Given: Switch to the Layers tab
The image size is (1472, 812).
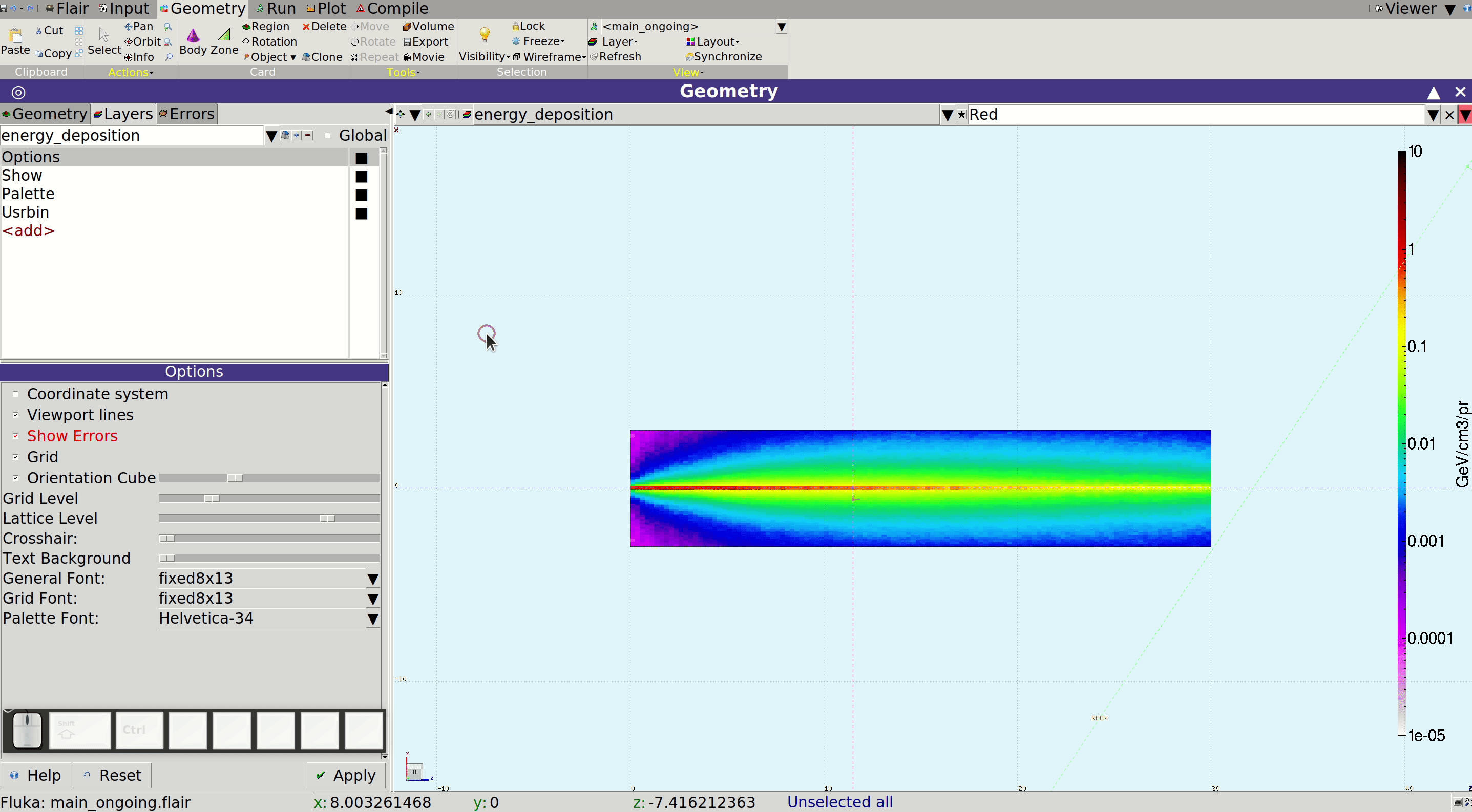Looking at the screenshot, I should (123, 114).
